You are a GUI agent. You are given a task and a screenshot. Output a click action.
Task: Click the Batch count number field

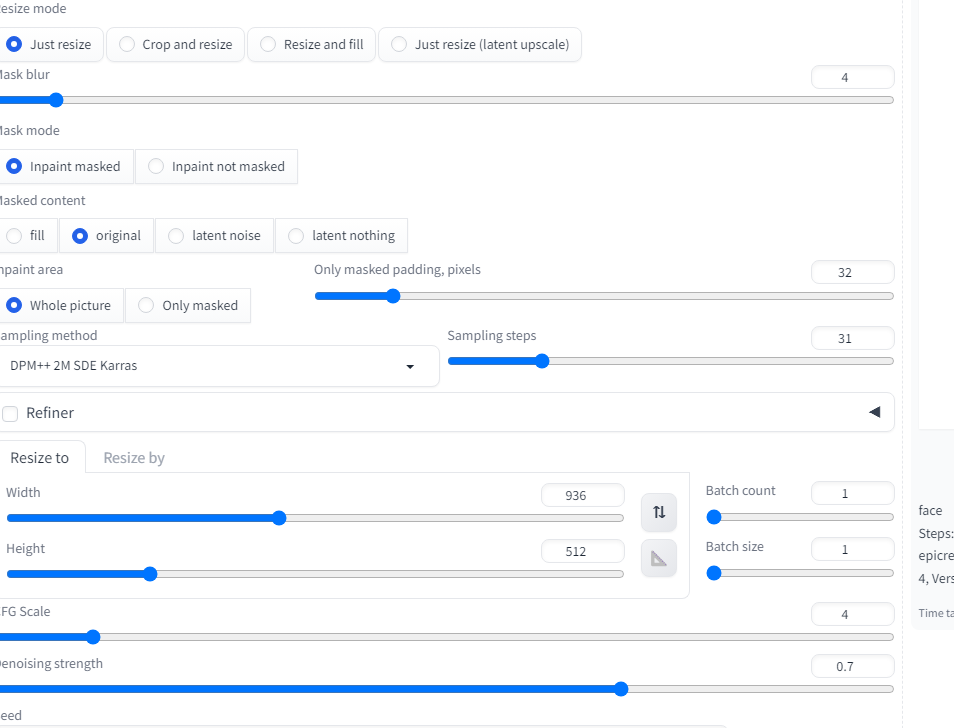tap(852, 493)
